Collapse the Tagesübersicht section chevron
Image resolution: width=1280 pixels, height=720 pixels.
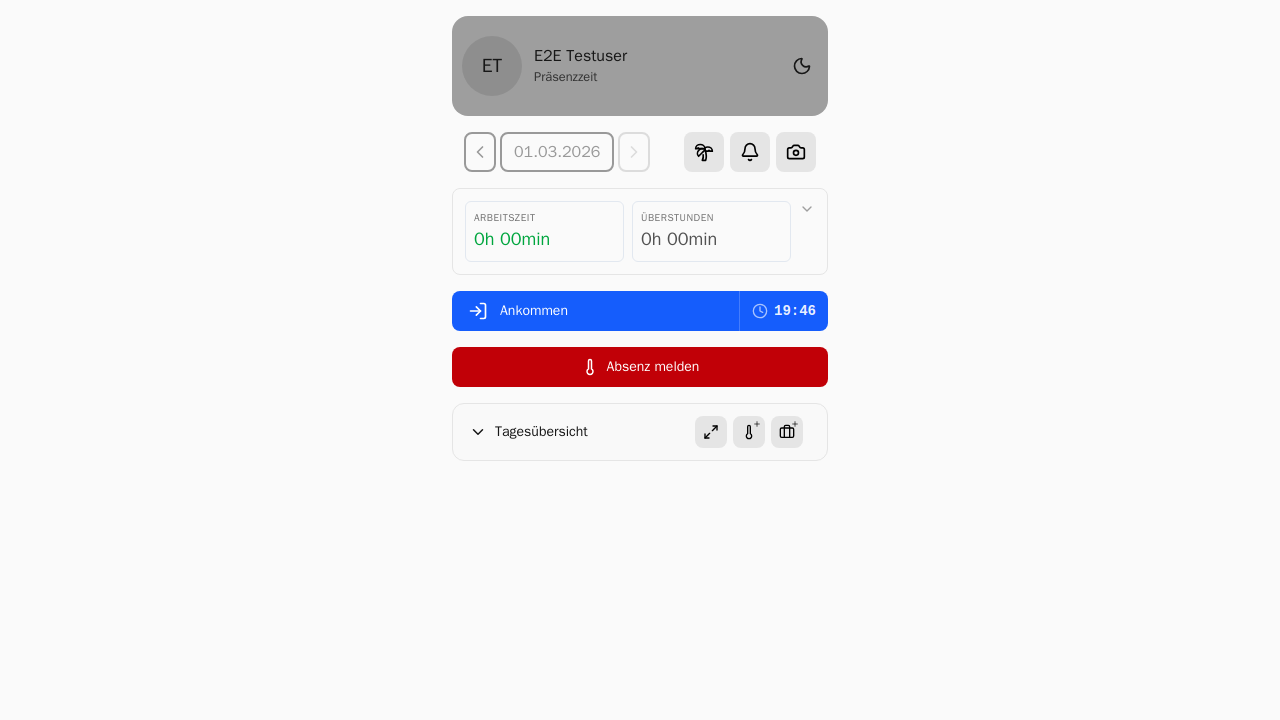[478, 432]
